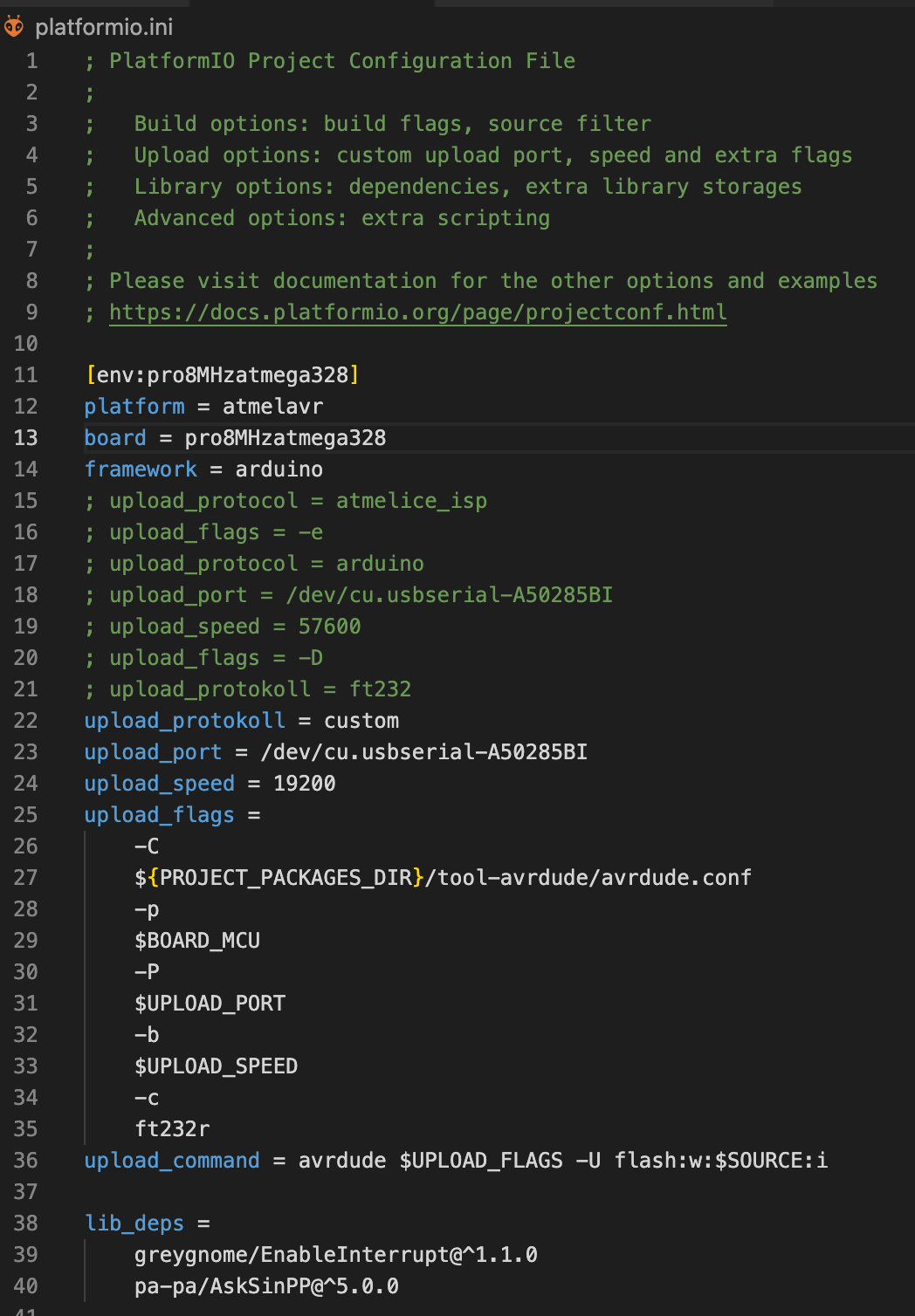
Task: Click the upload_port value /dev/cu.usbserial-A50285BI
Action: 423,752
